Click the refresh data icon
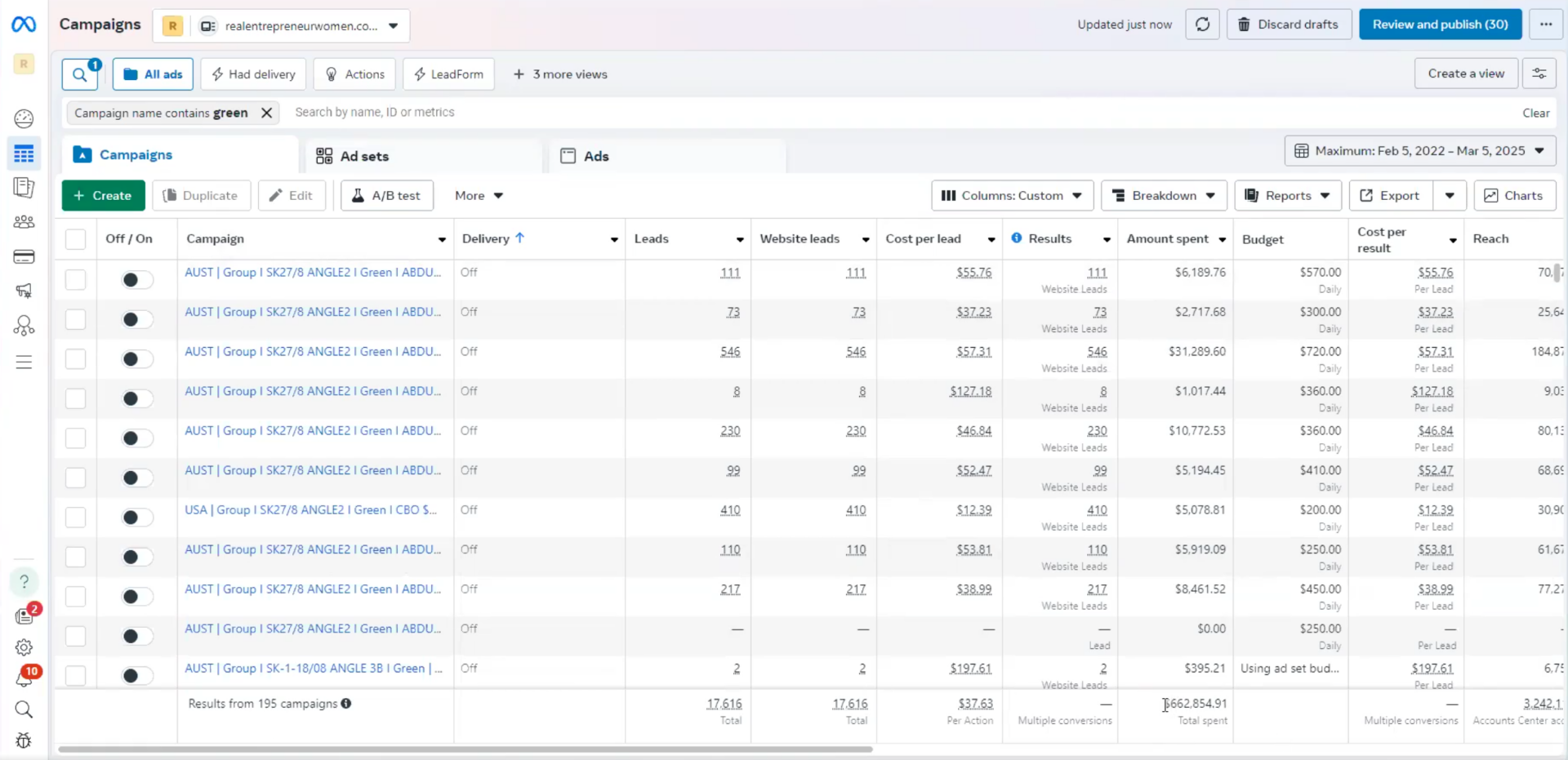 (x=1202, y=24)
